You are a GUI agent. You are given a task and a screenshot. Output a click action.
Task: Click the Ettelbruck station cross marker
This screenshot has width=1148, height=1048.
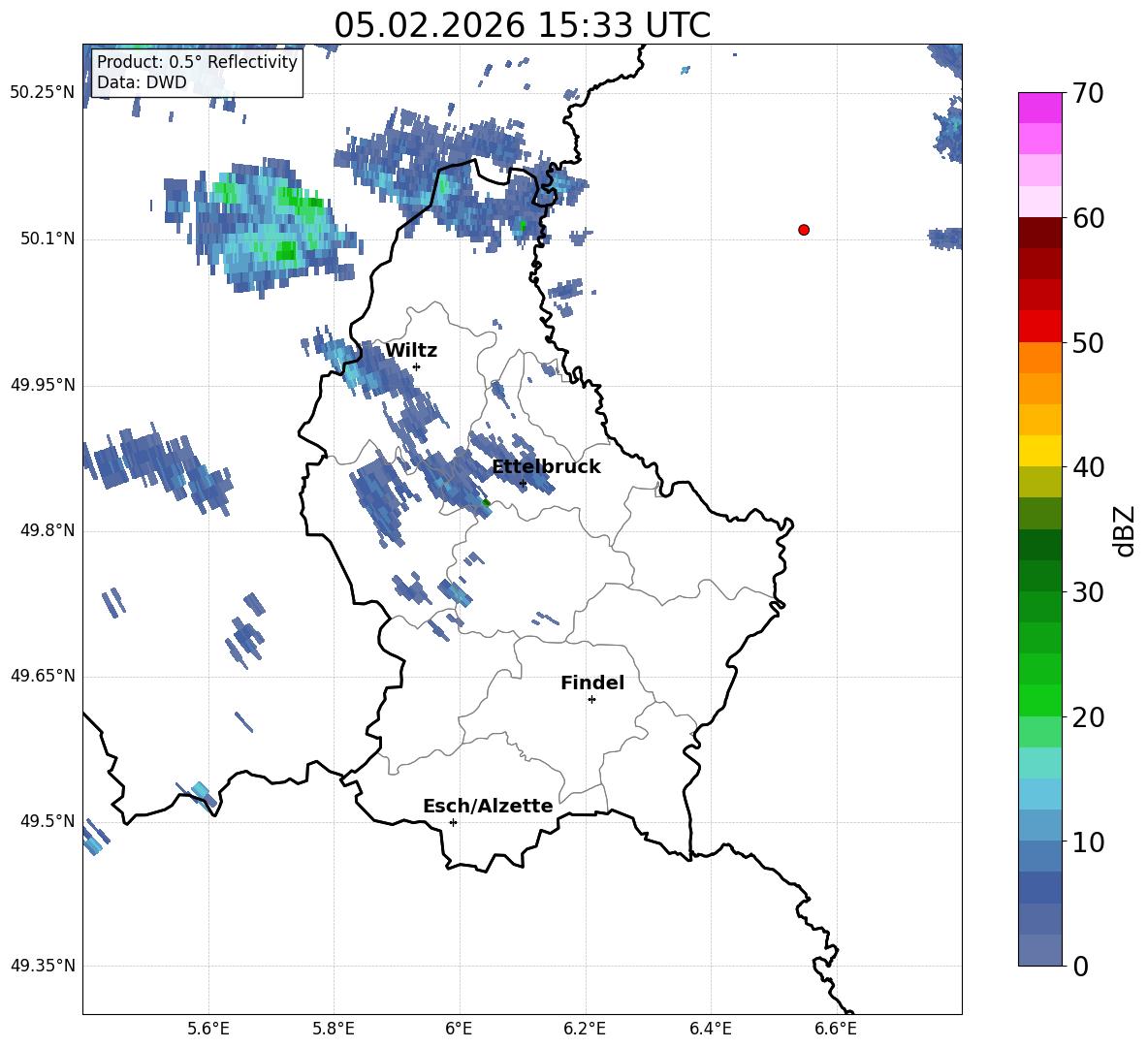(523, 483)
